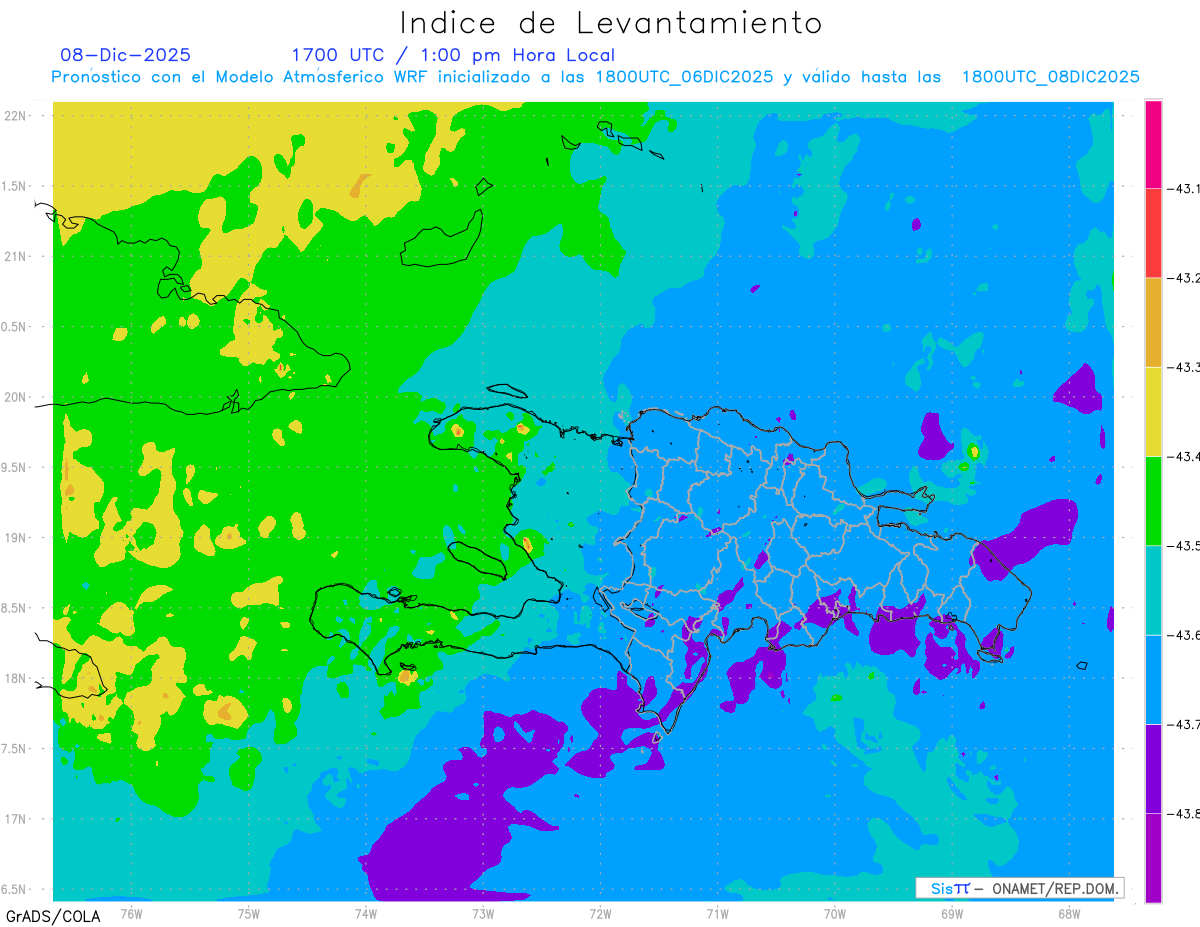Click the '1.5N' latitude label
1200x927 pixels.
(15, 187)
